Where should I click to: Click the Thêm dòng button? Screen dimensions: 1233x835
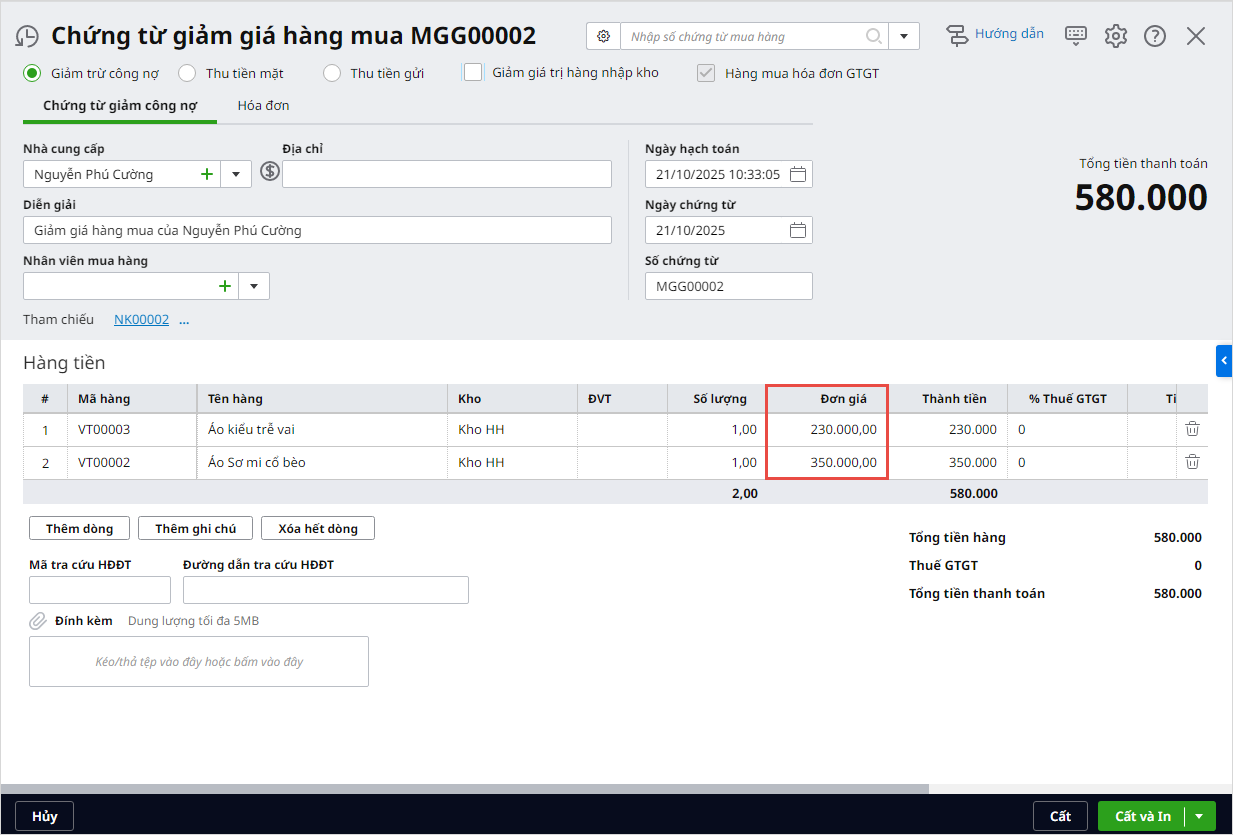[x=80, y=528]
